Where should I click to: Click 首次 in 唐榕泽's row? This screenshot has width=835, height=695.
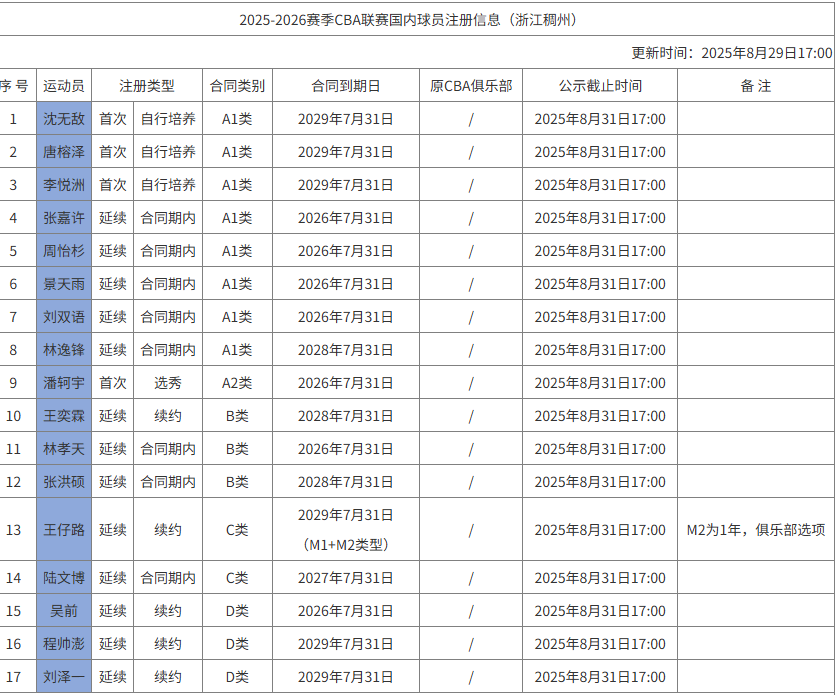(x=113, y=152)
